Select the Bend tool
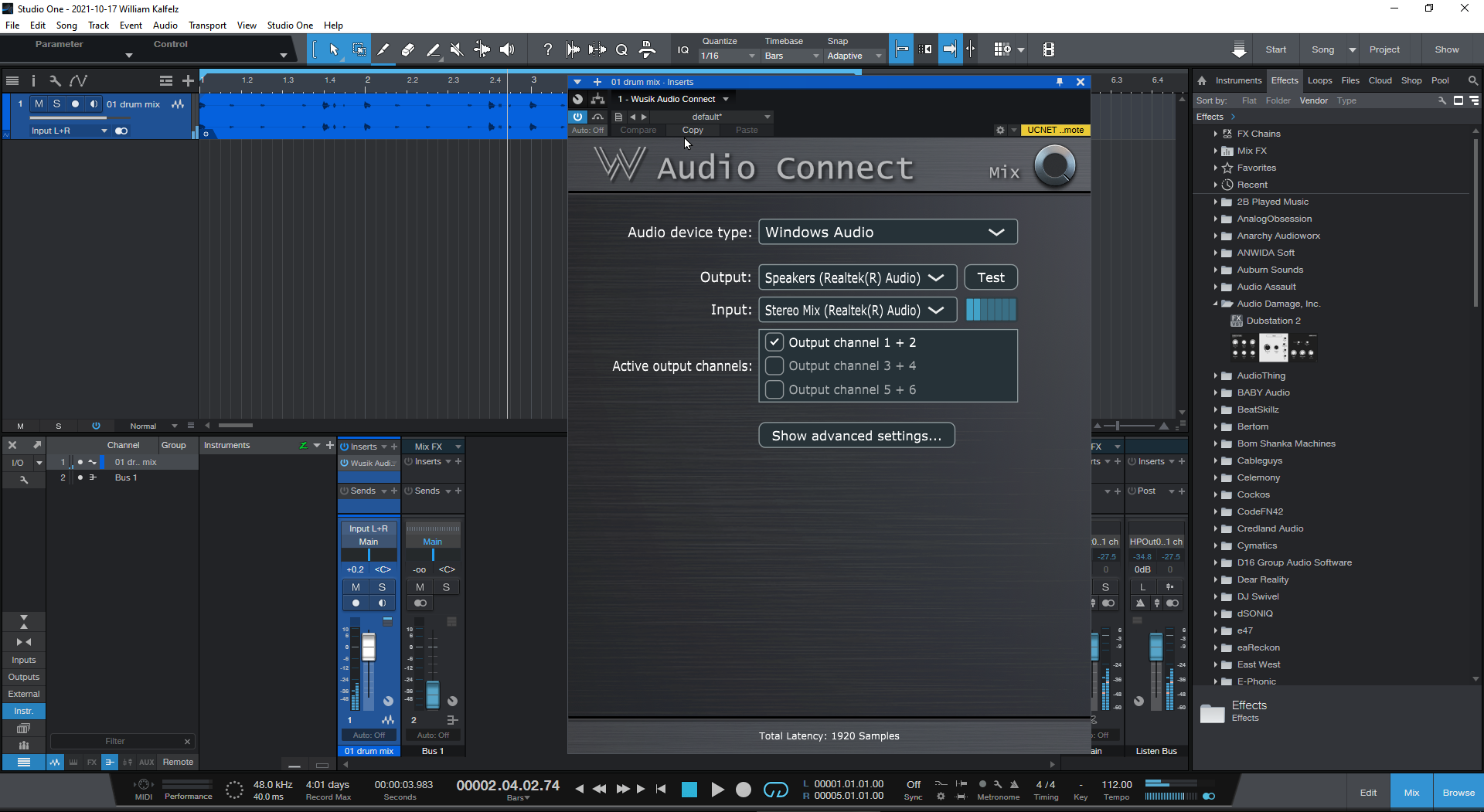 coord(482,49)
